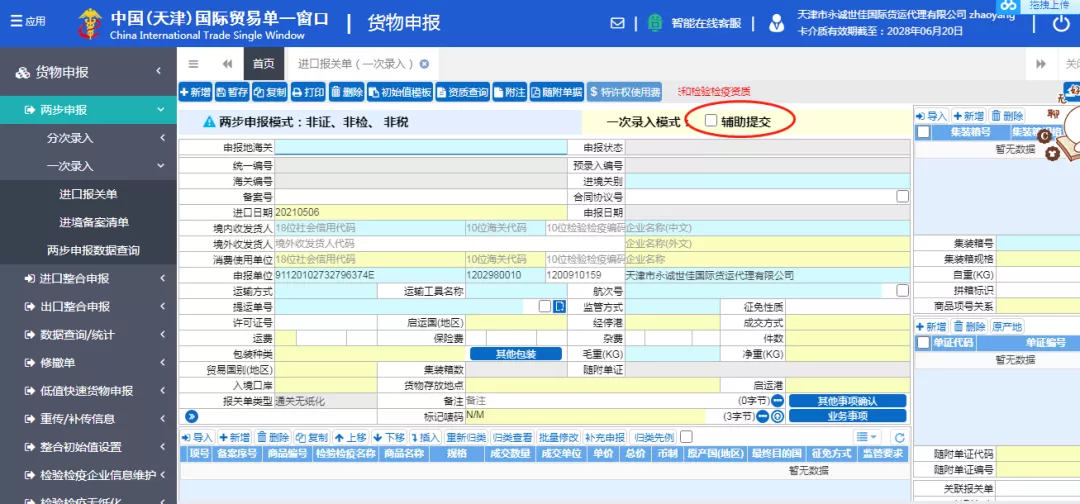Click 批量修改 button
The height and width of the screenshot is (504, 1080).
(x=558, y=437)
